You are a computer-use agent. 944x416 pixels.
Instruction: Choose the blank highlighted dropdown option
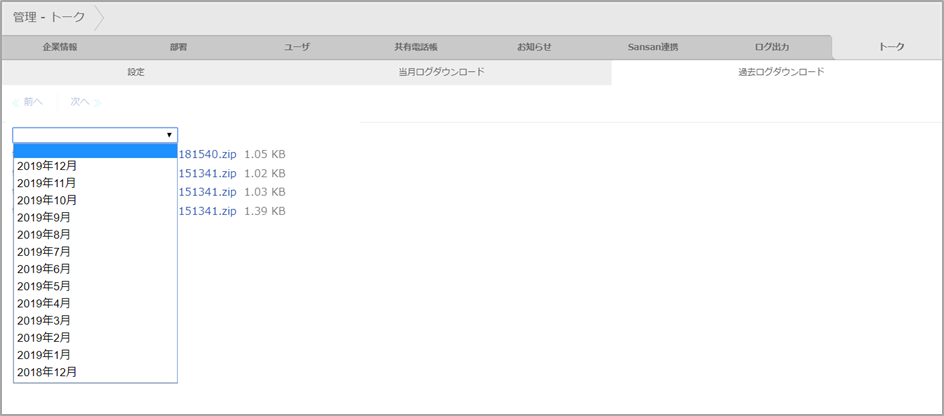tap(95, 151)
